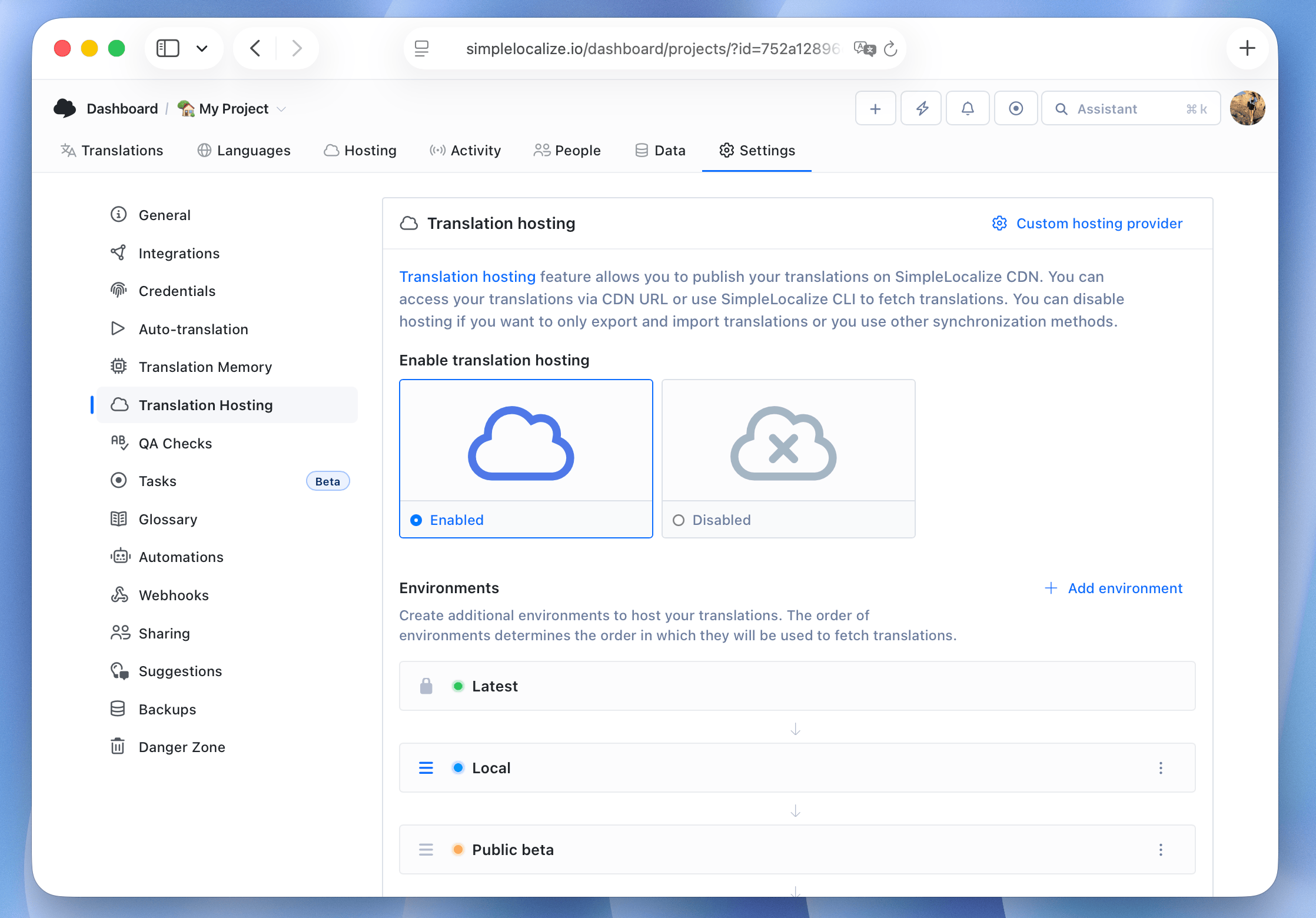1316x918 pixels.
Task: Select Translation Memory in the sidebar
Action: pyautogui.click(x=205, y=367)
